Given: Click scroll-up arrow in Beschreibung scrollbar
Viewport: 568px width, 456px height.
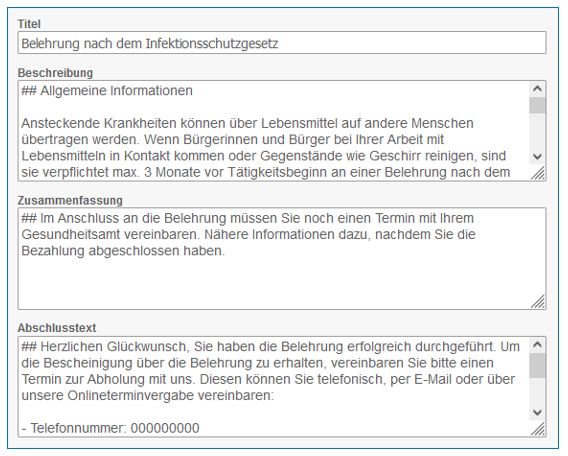Looking at the screenshot, I should click(x=537, y=89).
